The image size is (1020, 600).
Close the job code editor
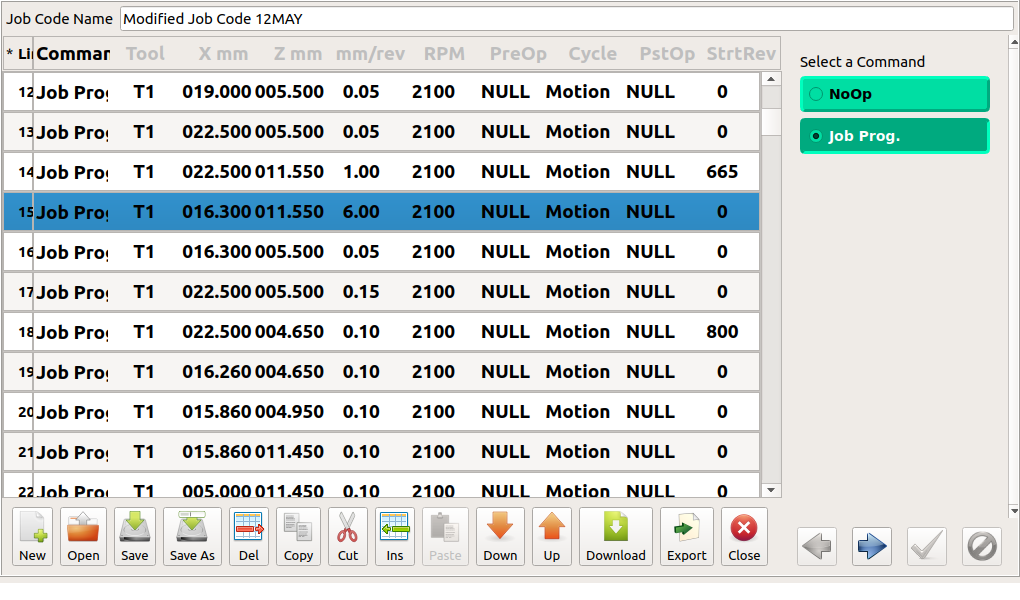(x=744, y=536)
